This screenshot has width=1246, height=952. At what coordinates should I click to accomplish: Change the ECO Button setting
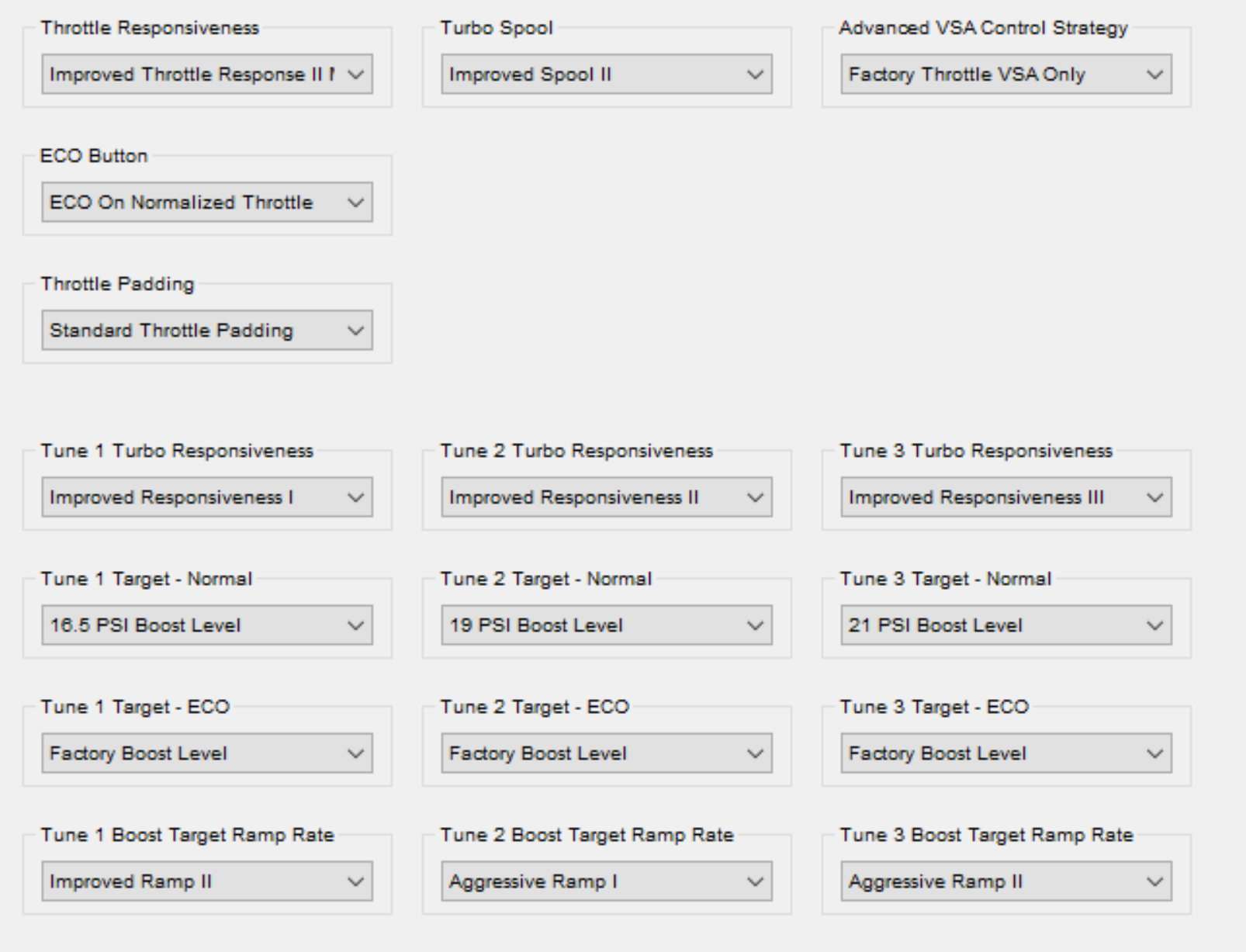pos(207,203)
